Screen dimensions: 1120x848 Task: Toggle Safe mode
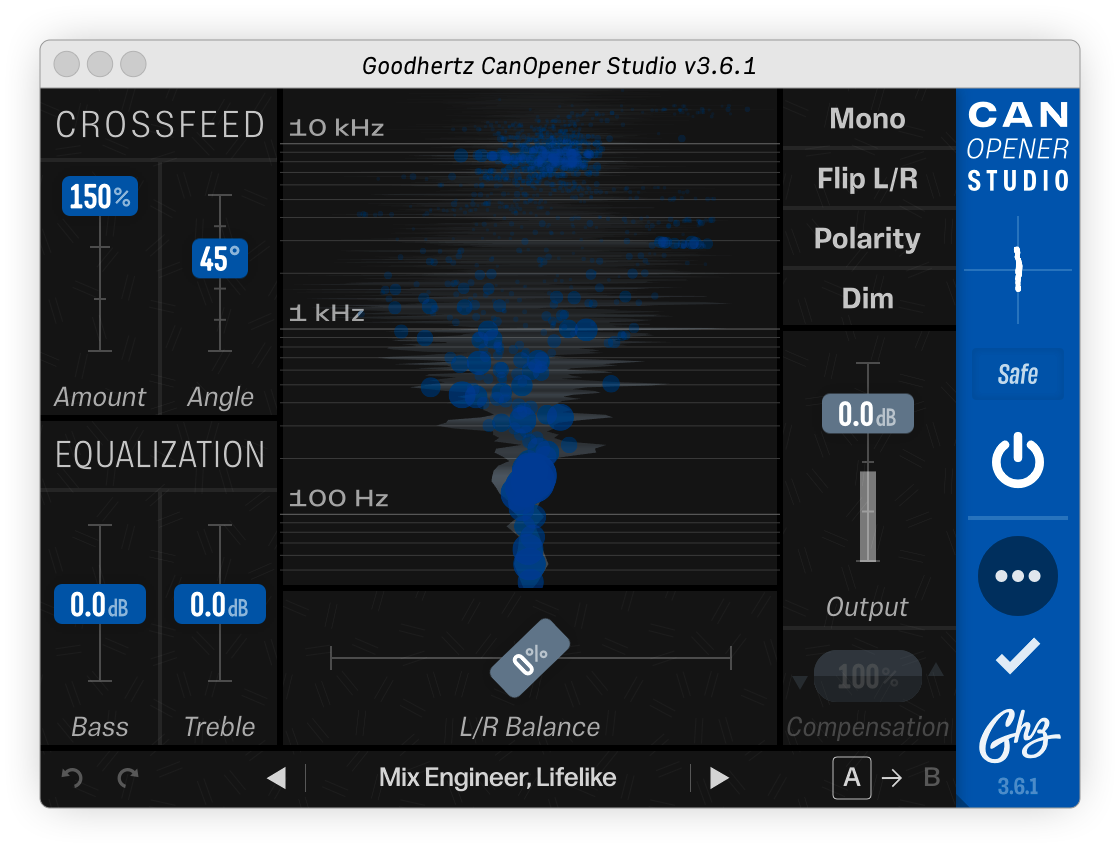[x=1018, y=374]
